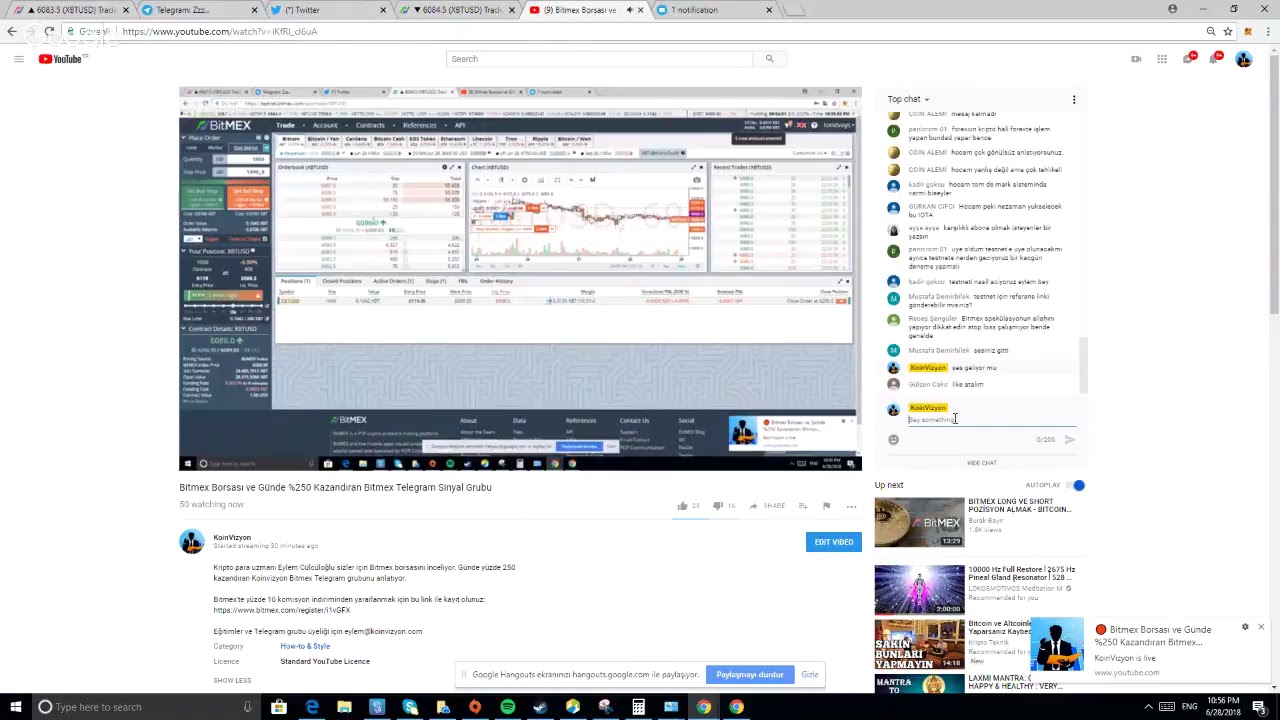Click Windows Type here to search box
This screenshot has width=1280, height=720.
(144, 707)
